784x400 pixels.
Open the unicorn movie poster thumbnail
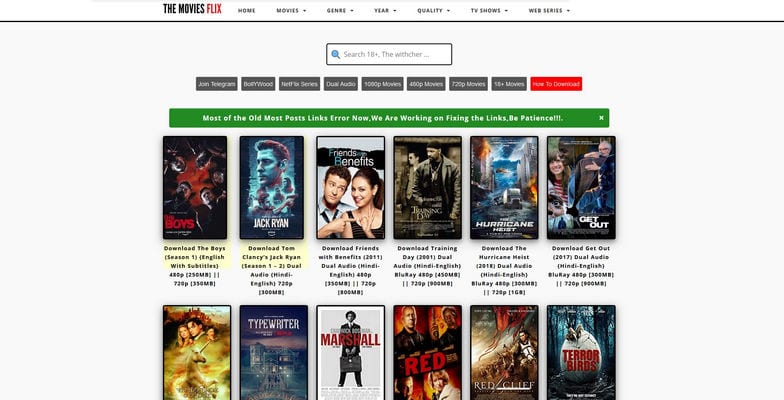tap(197, 352)
